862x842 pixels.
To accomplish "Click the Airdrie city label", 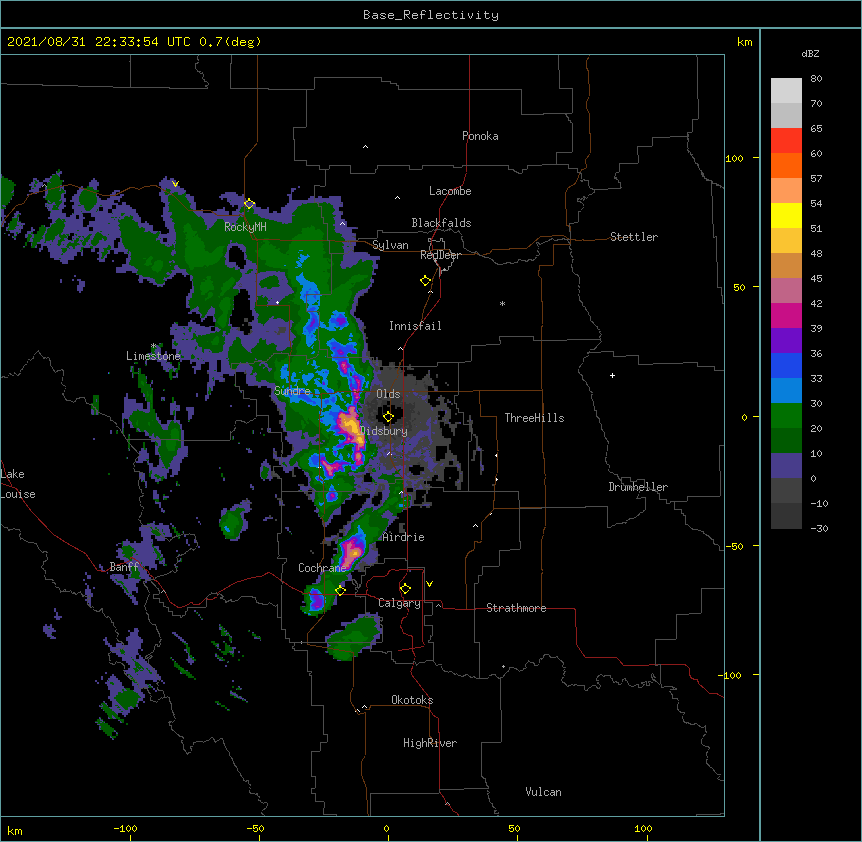I will tap(404, 537).
